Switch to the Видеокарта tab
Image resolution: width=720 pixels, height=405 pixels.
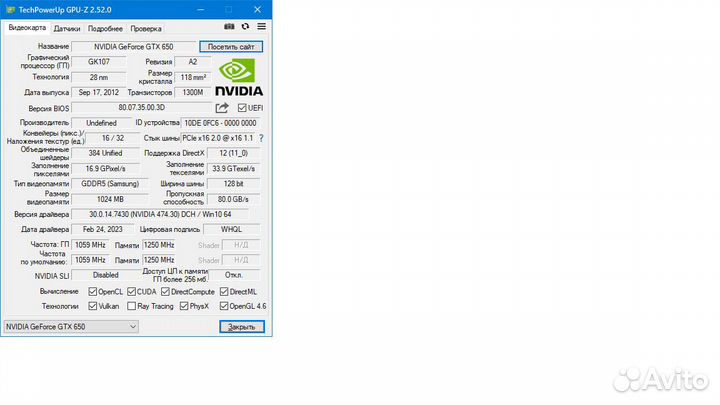(x=27, y=28)
